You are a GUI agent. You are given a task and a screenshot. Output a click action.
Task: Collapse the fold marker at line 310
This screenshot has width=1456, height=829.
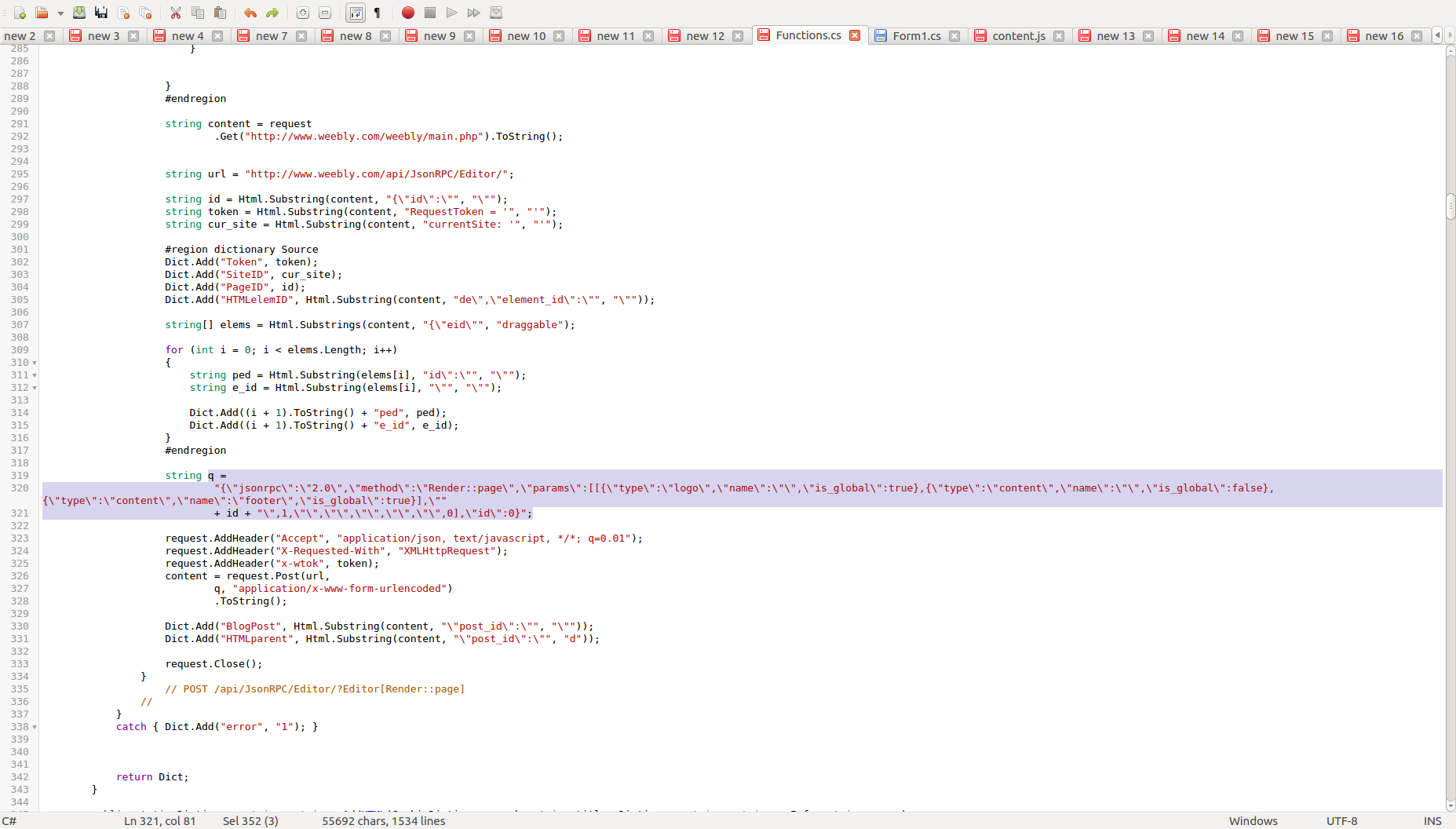point(35,363)
